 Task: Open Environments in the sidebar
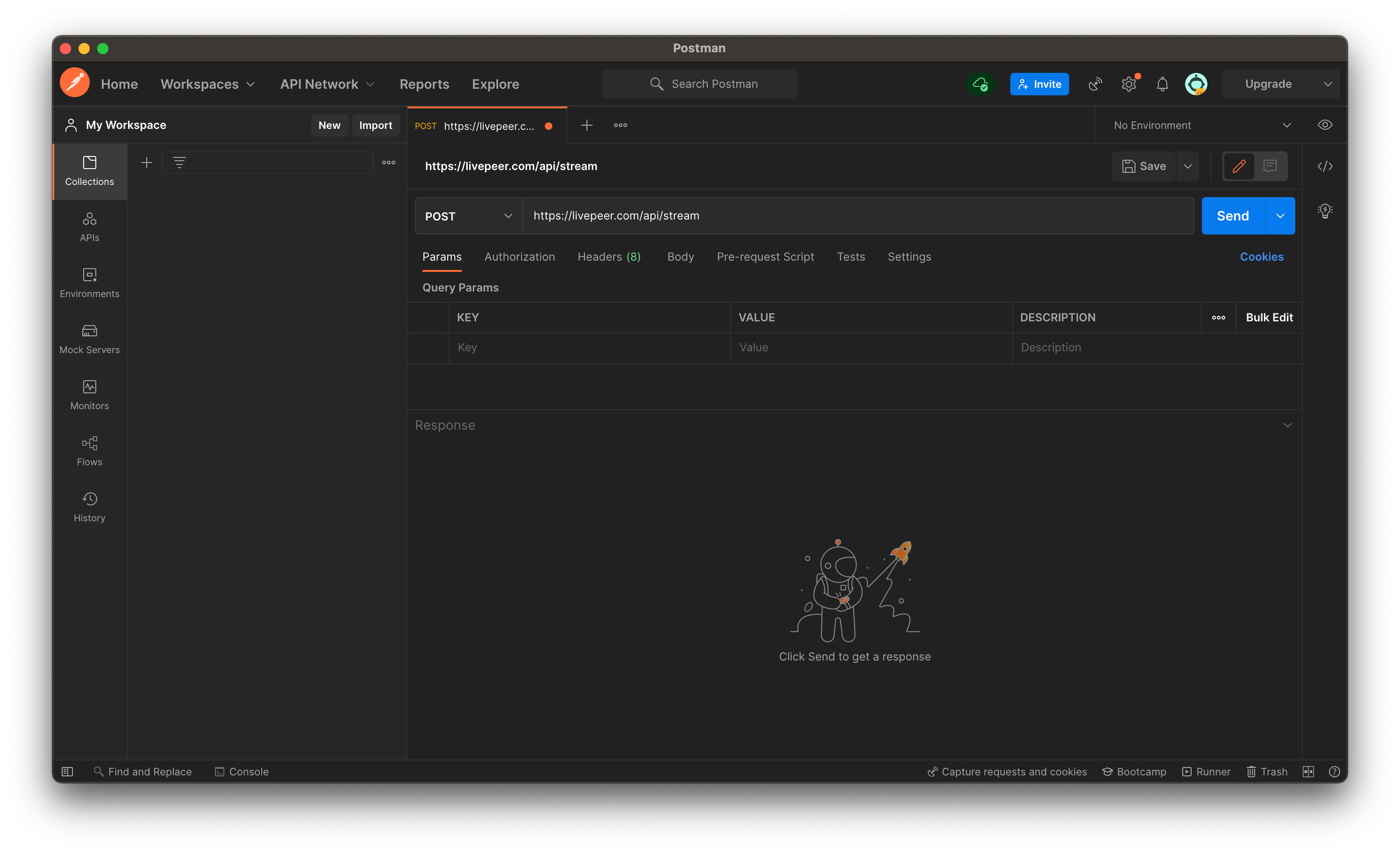(89, 284)
